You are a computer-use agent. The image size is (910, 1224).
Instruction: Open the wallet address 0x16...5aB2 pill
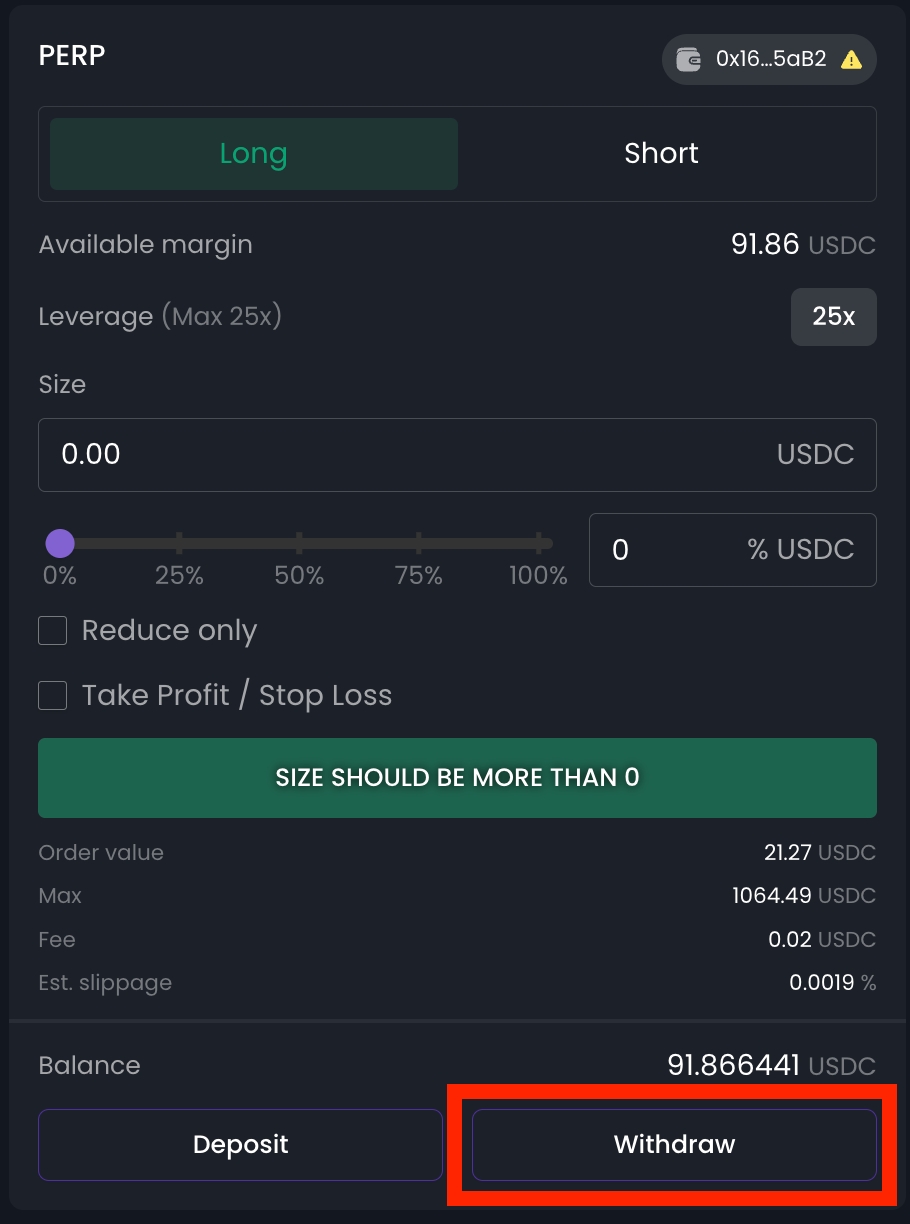[x=769, y=59]
